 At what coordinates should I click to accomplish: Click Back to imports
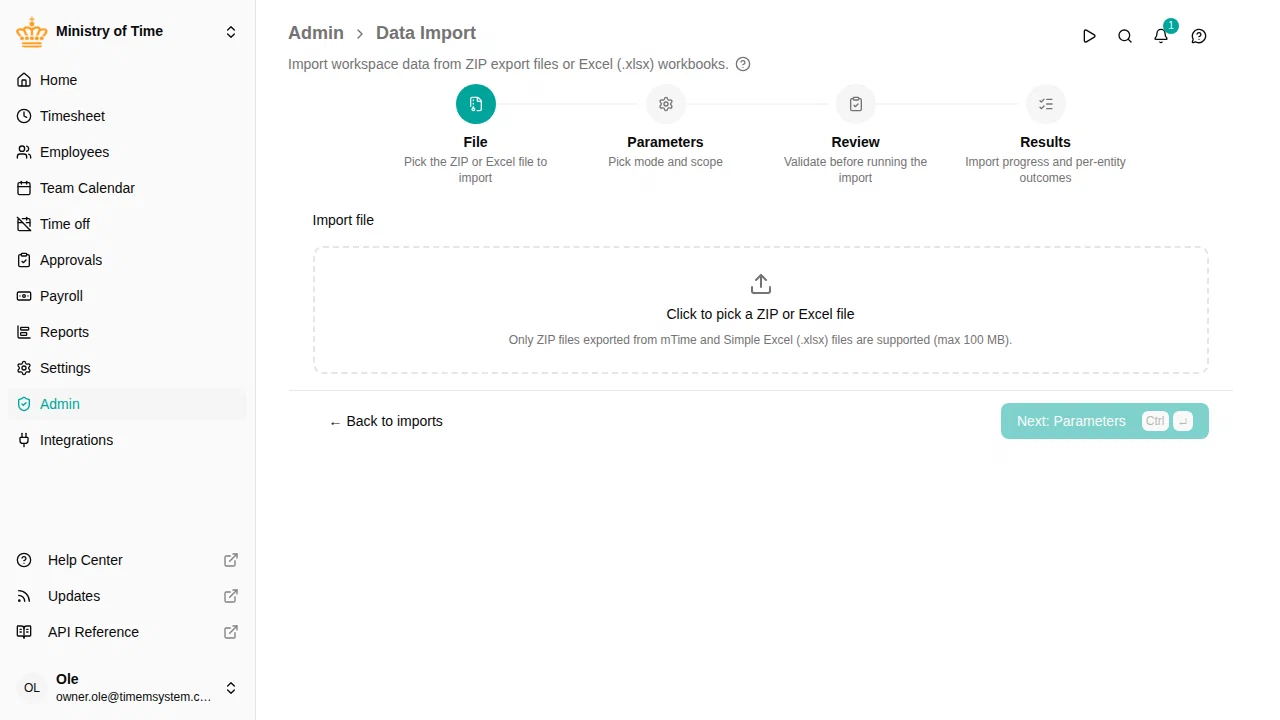pyautogui.click(x=386, y=421)
